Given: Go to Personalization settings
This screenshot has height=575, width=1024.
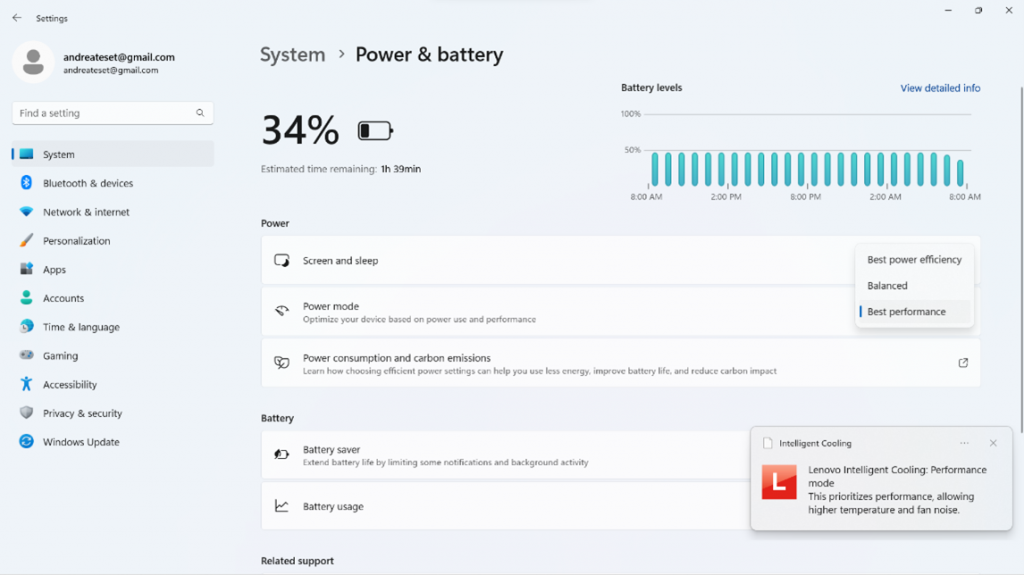Looking at the screenshot, I should [x=76, y=241].
